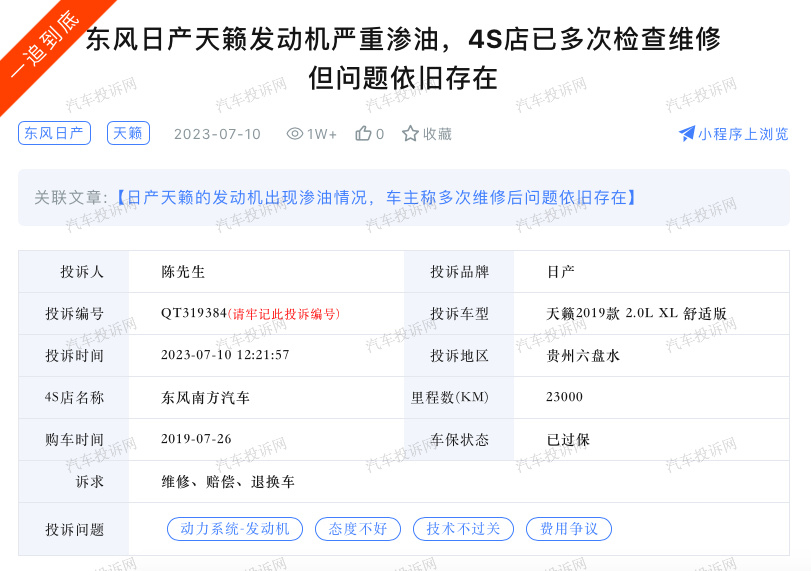The height and width of the screenshot is (571, 811).
Task: Click purchase date 2019-07-26
Action: tap(196, 439)
